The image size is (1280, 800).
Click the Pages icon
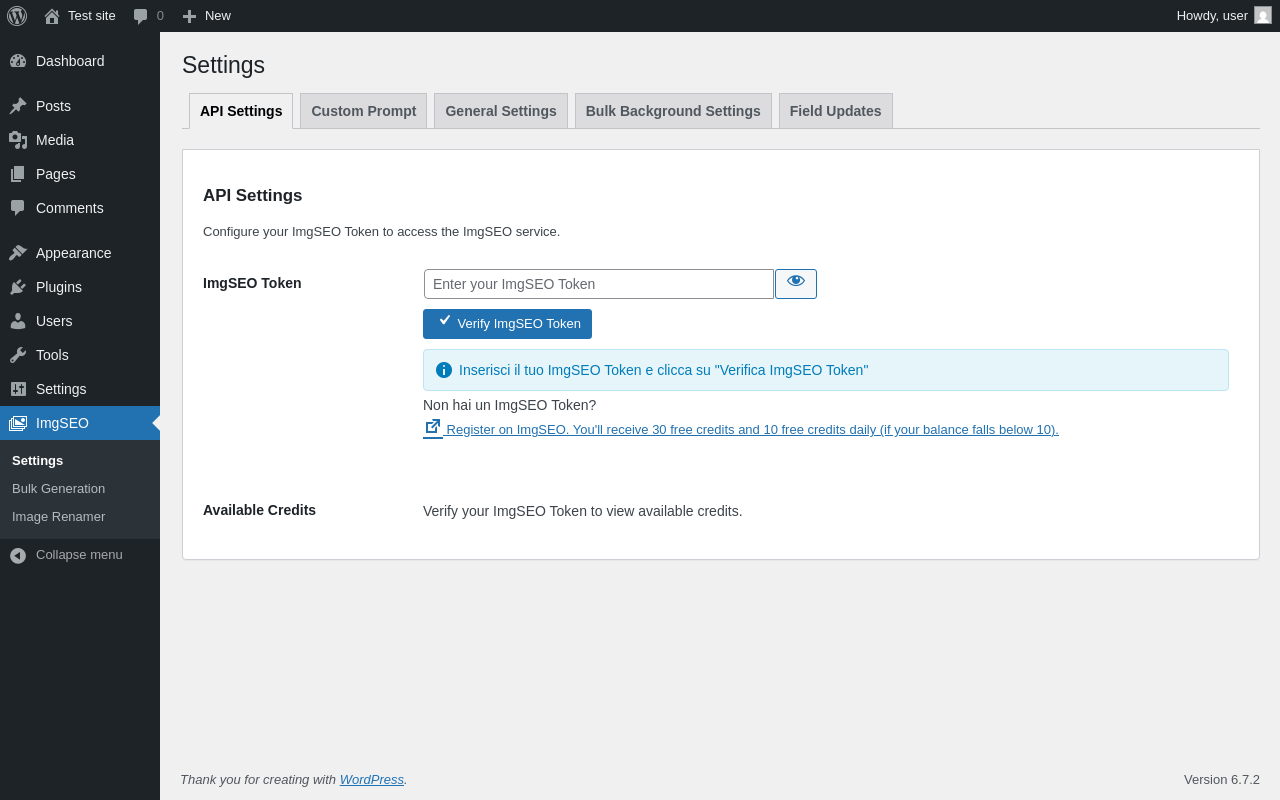click(18, 174)
